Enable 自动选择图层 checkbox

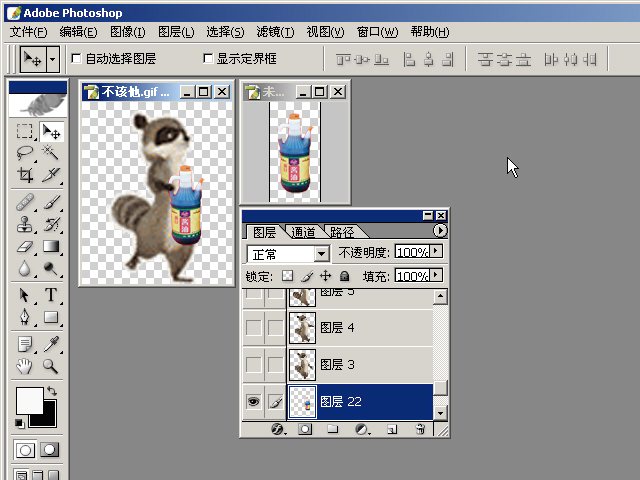coord(76,59)
